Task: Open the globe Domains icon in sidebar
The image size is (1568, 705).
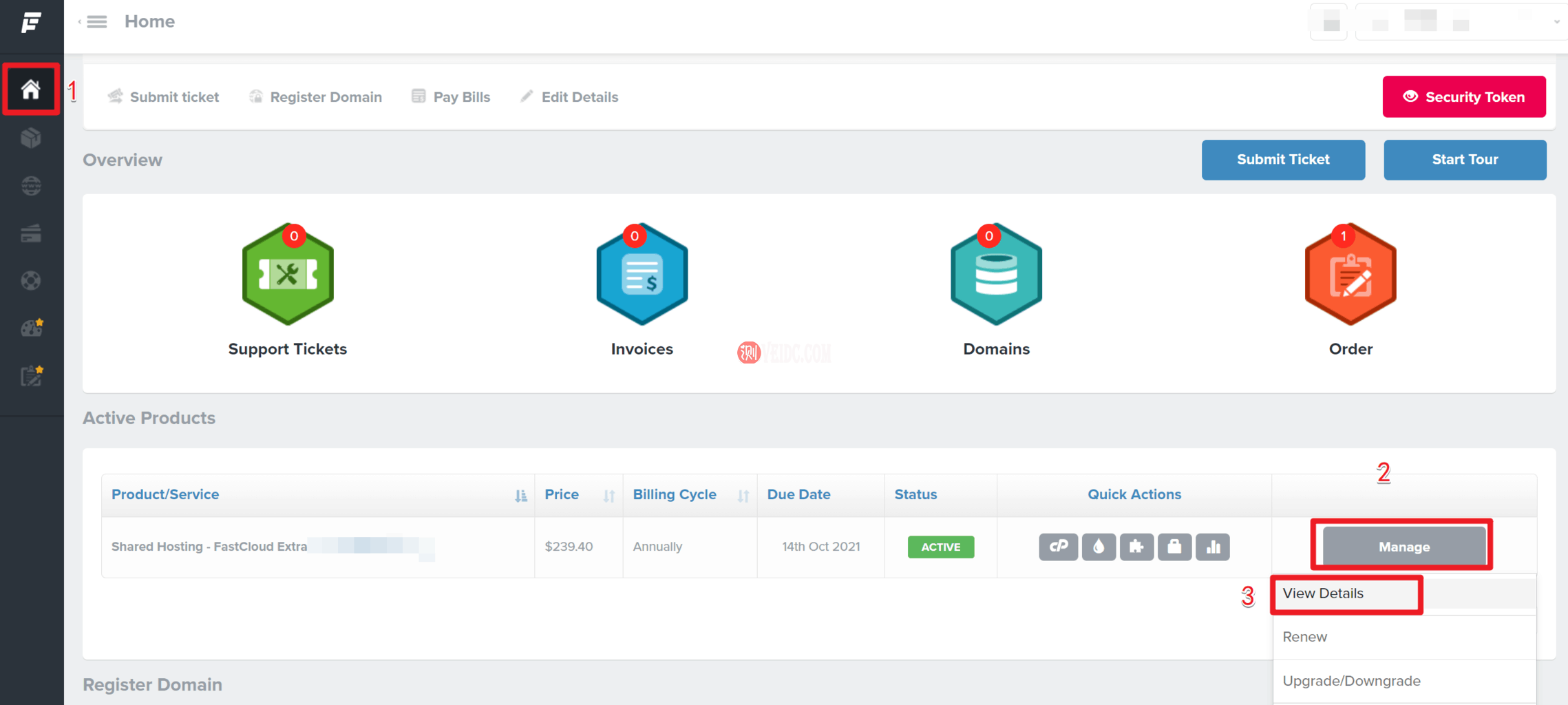Action: click(31, 186)
